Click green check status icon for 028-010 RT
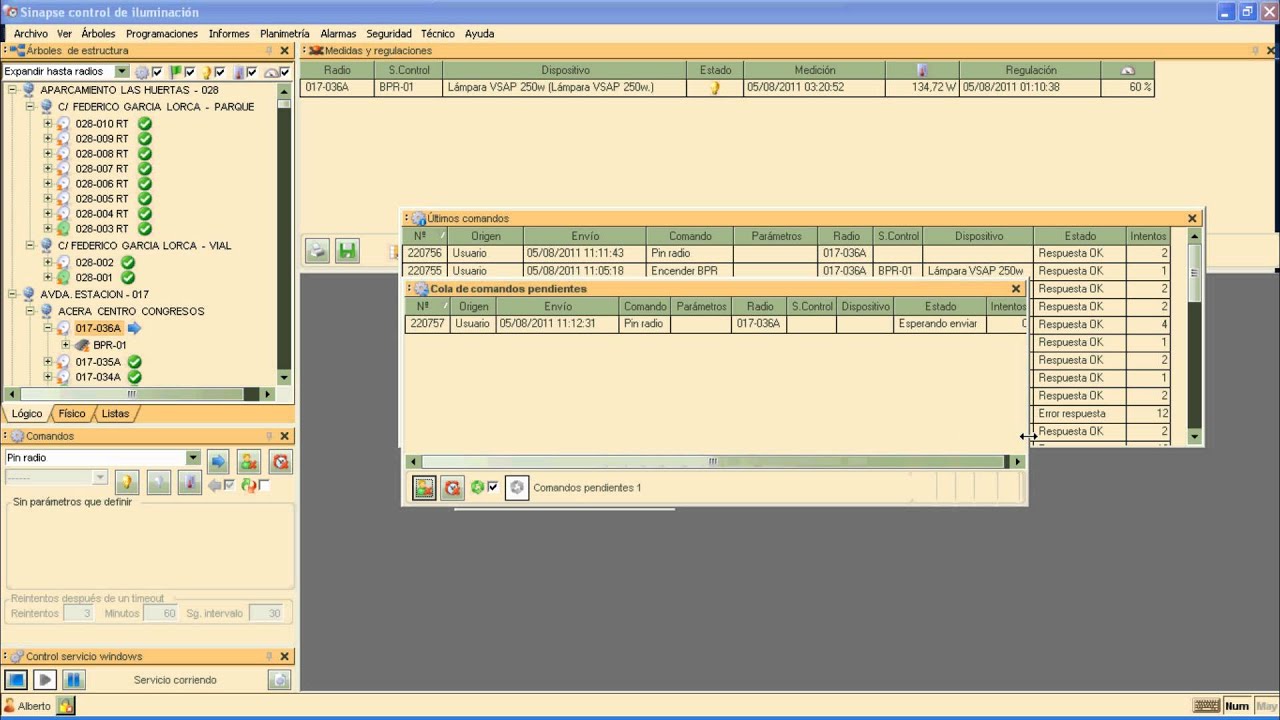 click(145, 124)
